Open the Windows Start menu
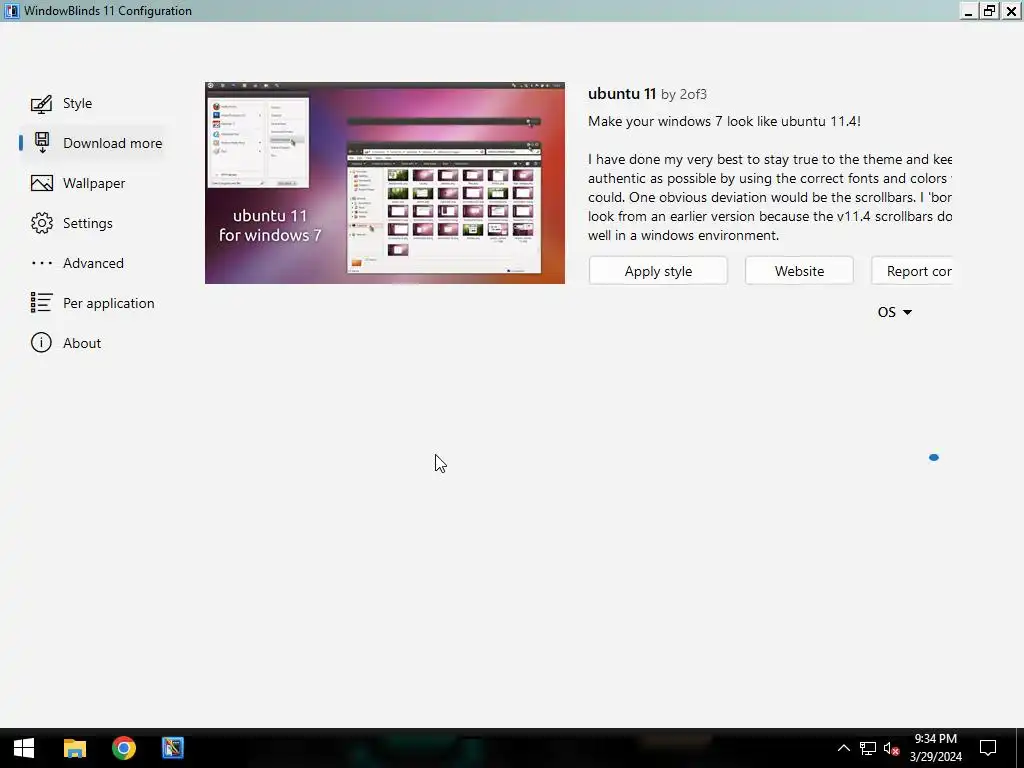Viewport: 1024px width, 768px height. pyautogui.click(x=24, y=748)
